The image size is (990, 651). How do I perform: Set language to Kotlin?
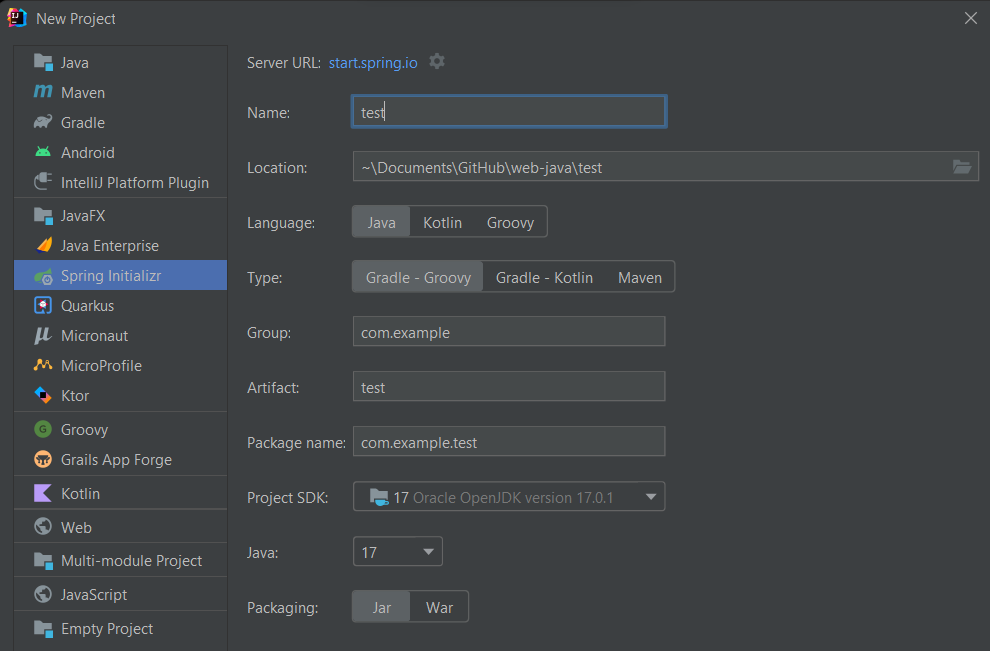(x=442, y=222)
